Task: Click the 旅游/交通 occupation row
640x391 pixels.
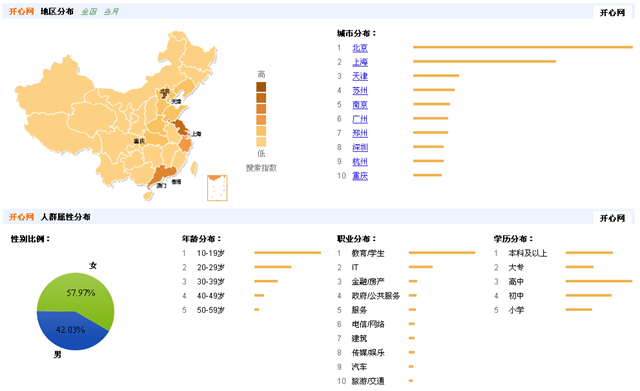Action: tap(375, 381)
